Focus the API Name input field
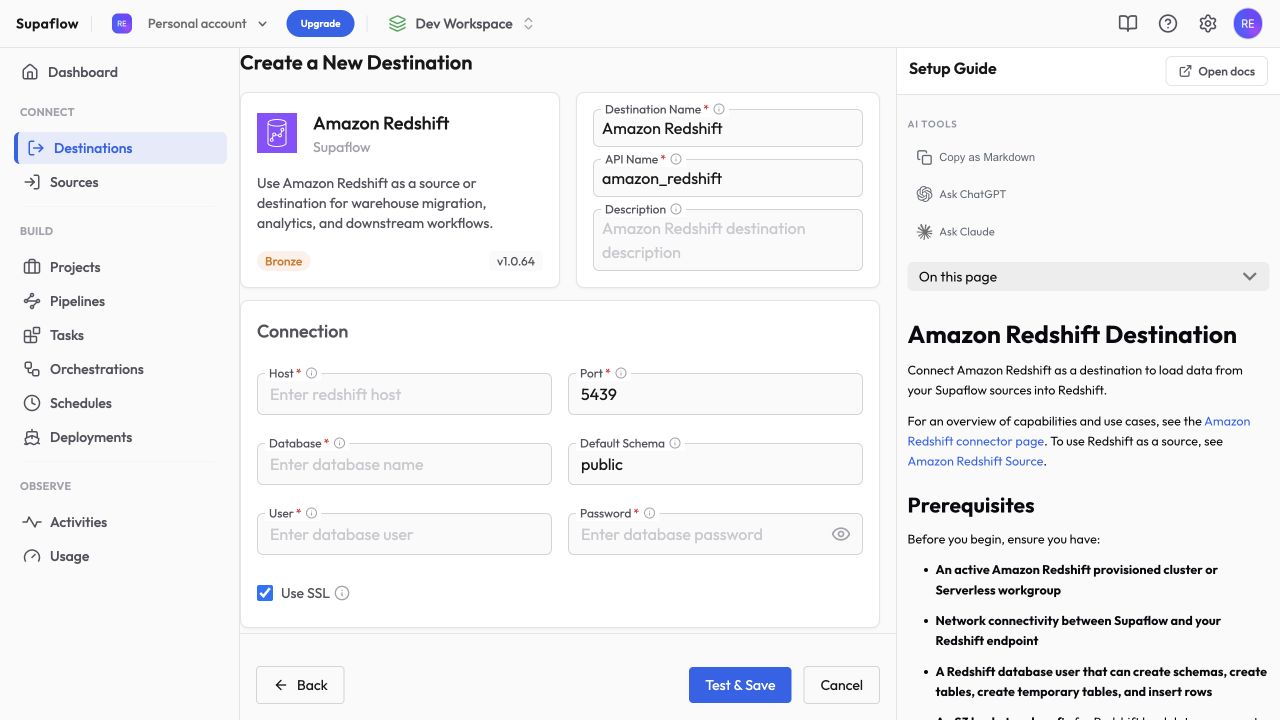This screenshot has height=720, width=1280. (x=728, y=178)
